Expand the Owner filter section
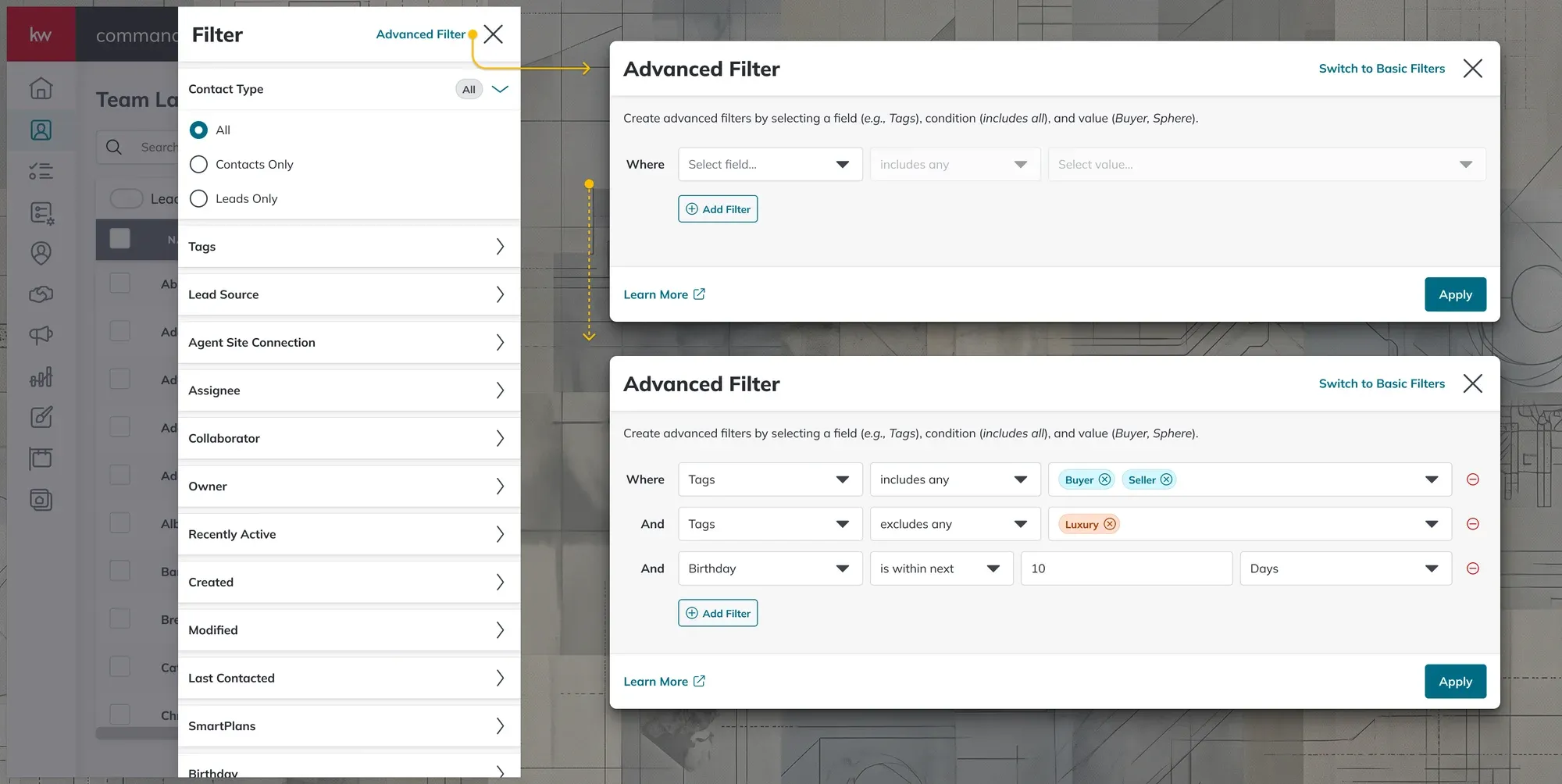 pyautogui.click(x=349, y=486)
